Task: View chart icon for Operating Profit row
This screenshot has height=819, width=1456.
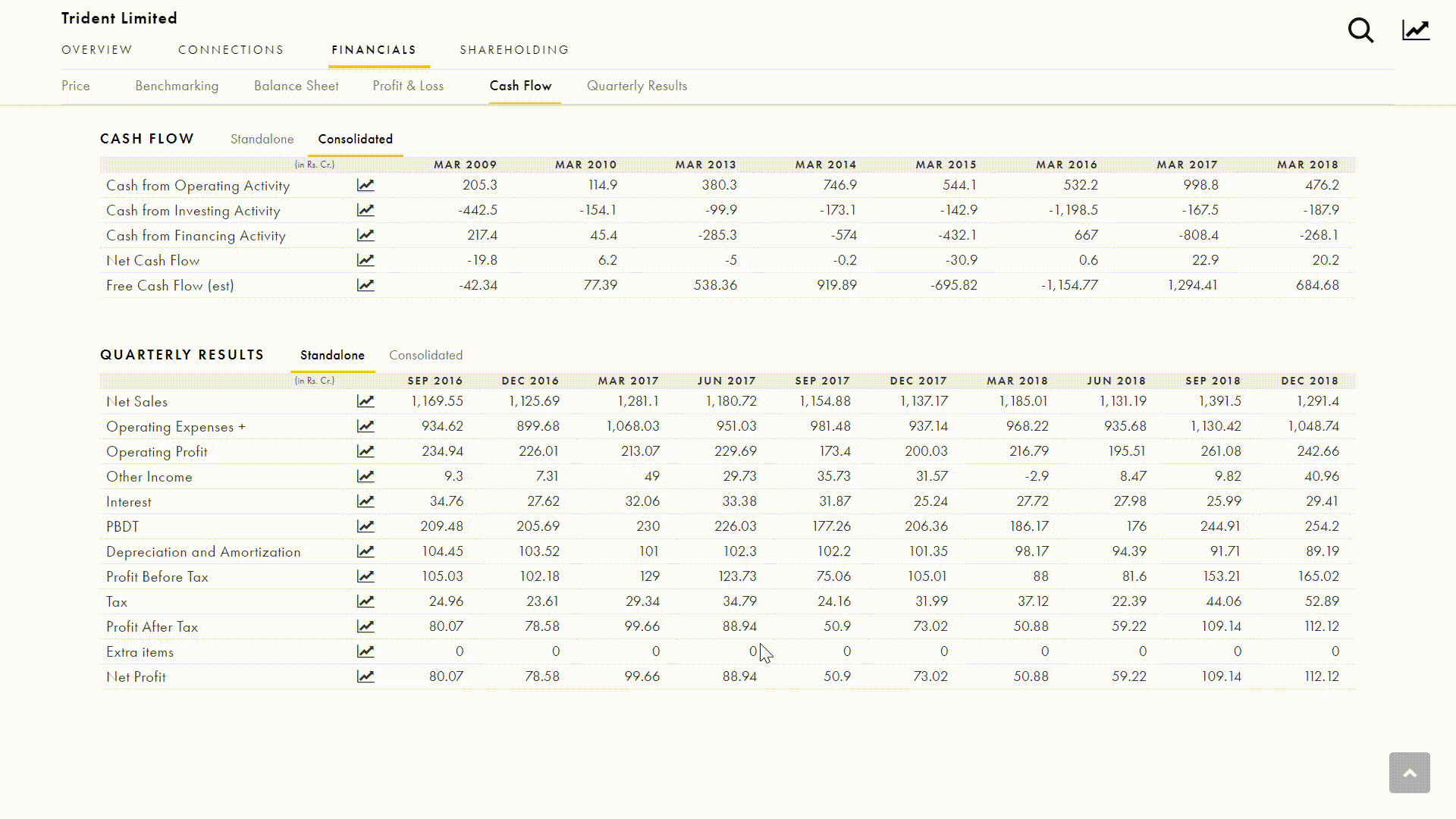Action: point(366,451)
